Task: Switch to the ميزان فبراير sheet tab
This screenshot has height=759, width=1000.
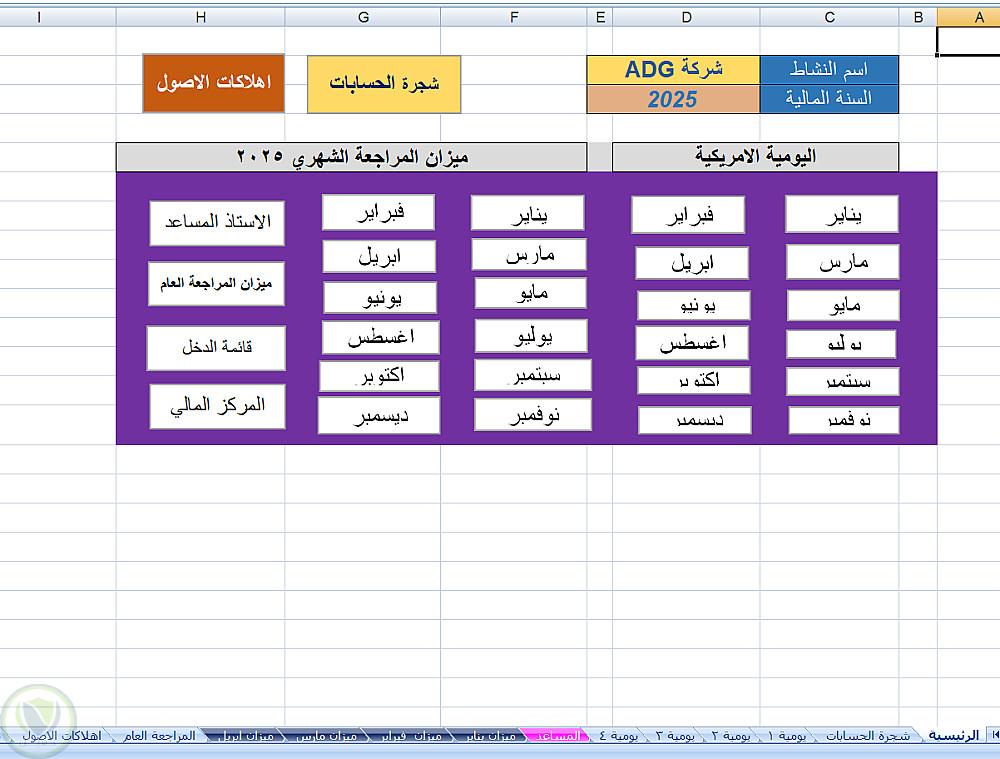Action: 411,735
